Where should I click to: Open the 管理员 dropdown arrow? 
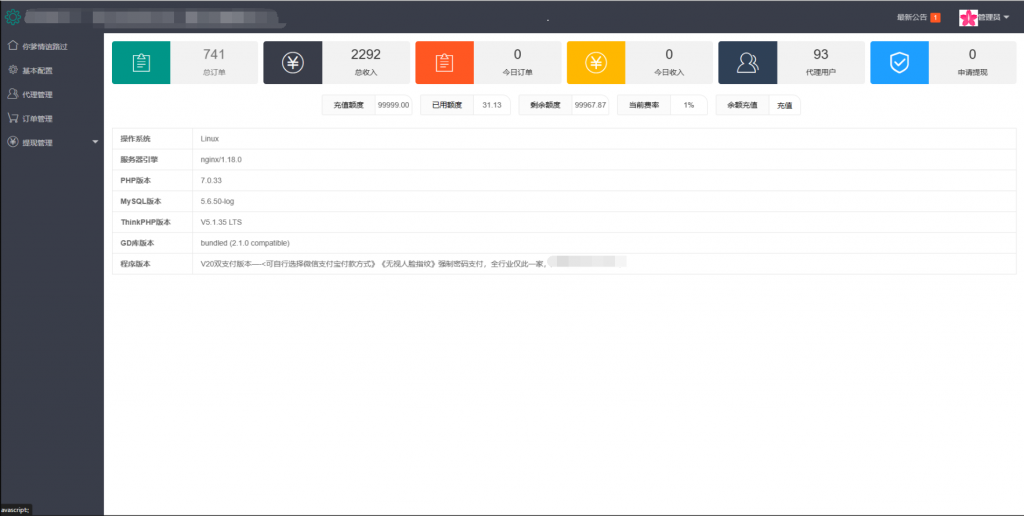[1006, 18]
